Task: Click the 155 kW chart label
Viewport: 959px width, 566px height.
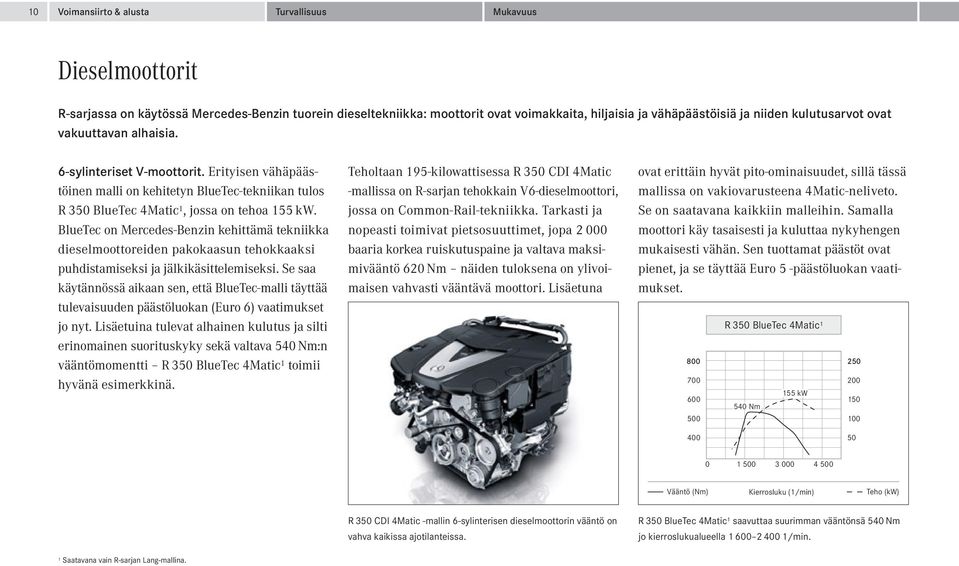Action: tap(795, 393)
